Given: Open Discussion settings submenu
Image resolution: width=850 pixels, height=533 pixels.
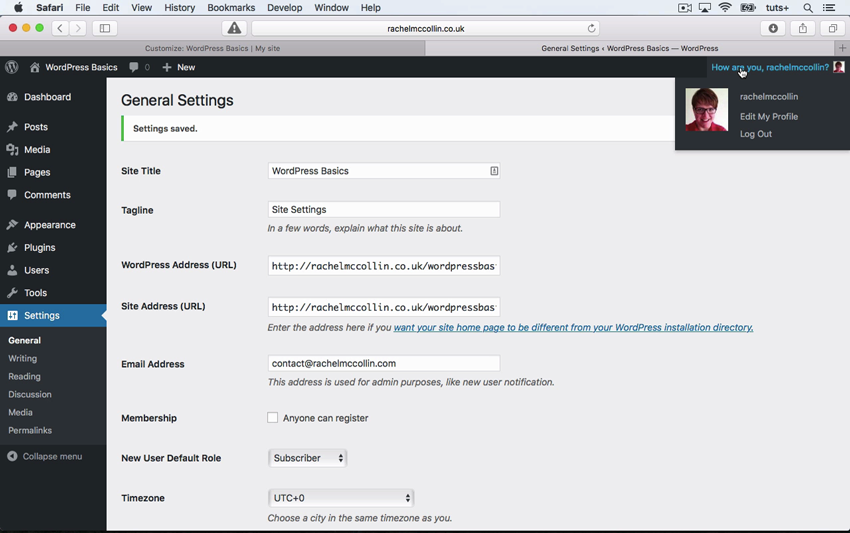Looking at the screenshot, I should click(30, 394).
